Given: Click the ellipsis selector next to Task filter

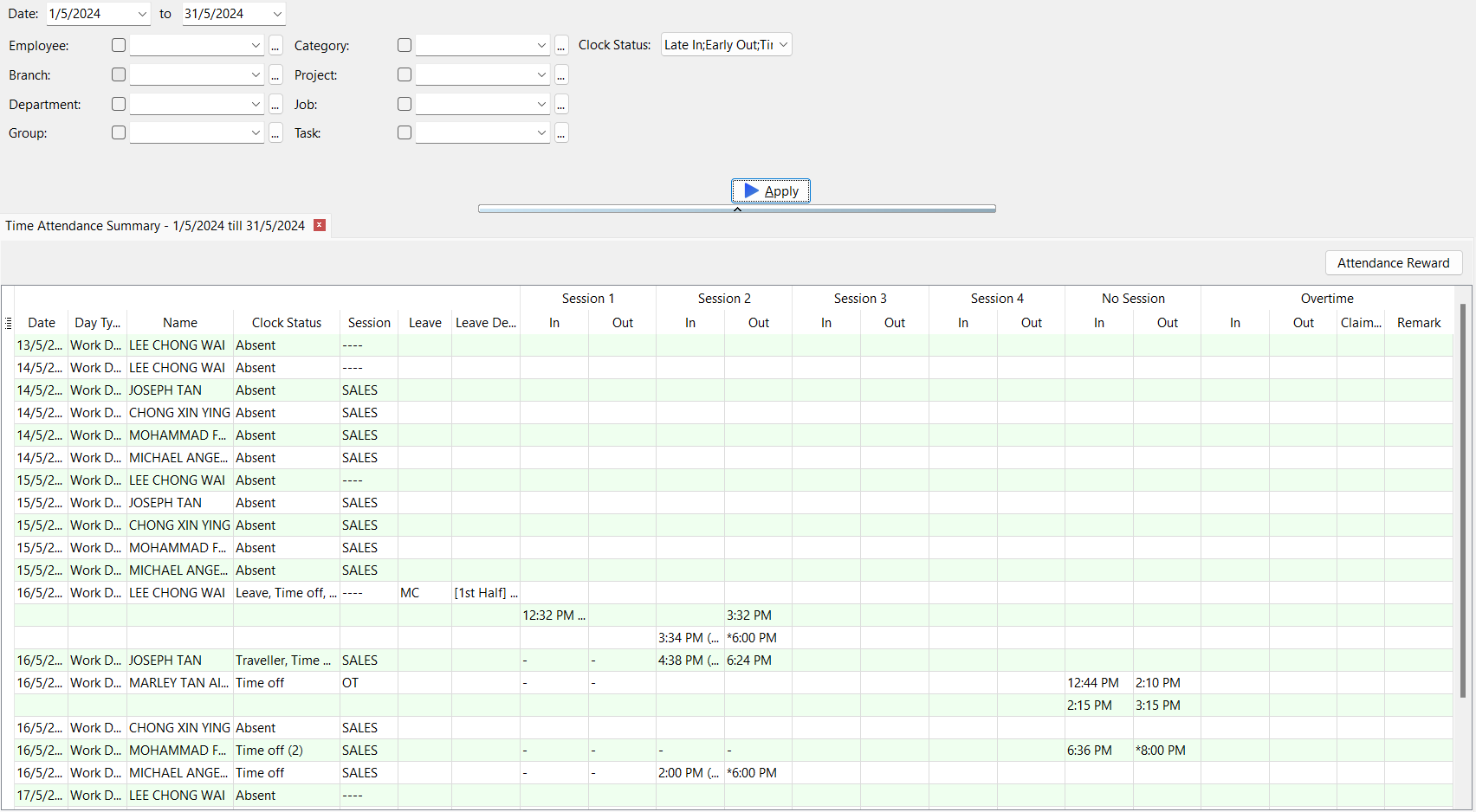Looking at the screenshot, I should coord(561,132).
